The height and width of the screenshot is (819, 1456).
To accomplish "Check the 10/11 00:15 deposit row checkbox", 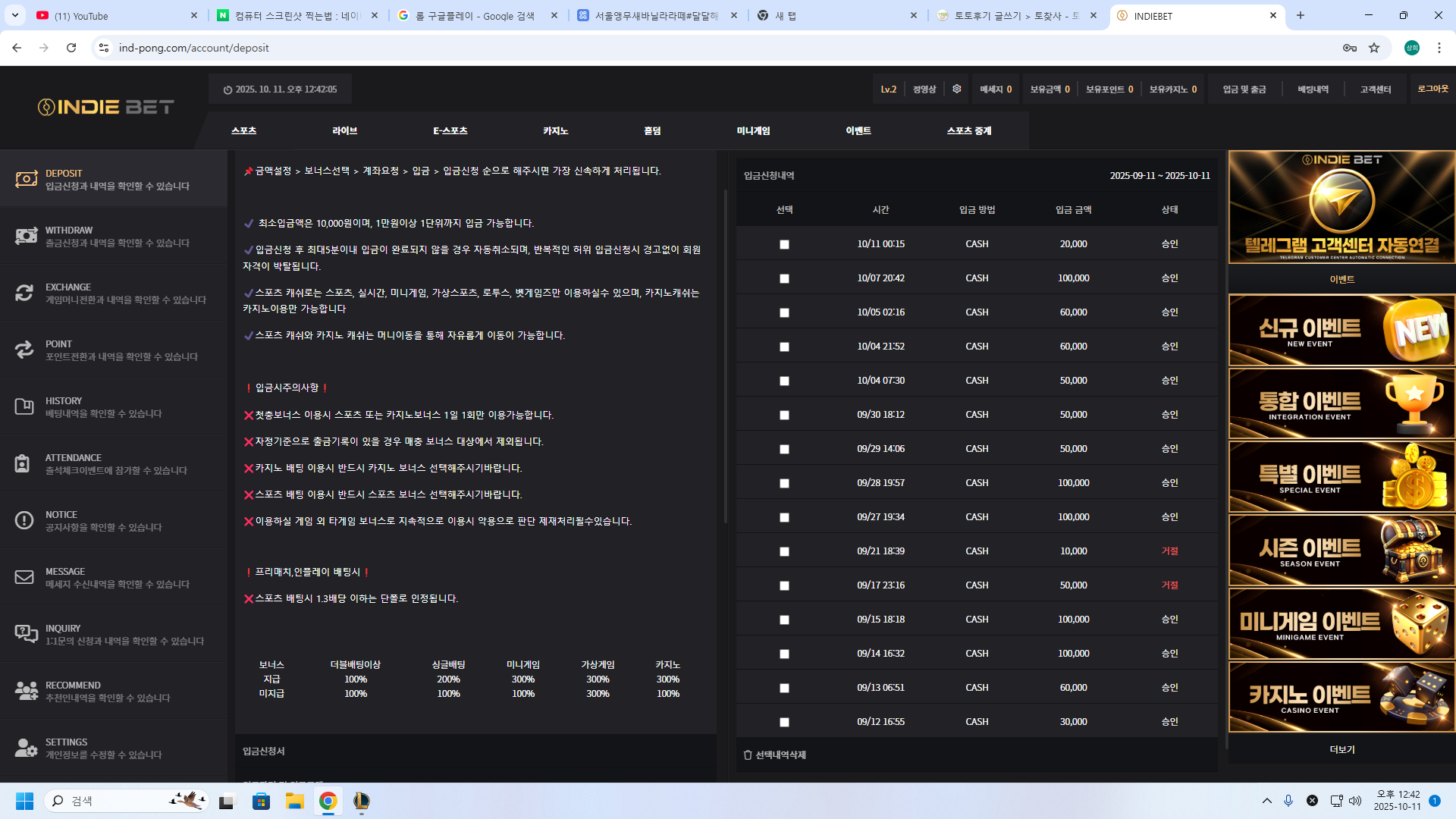I will tap(784, 244).
